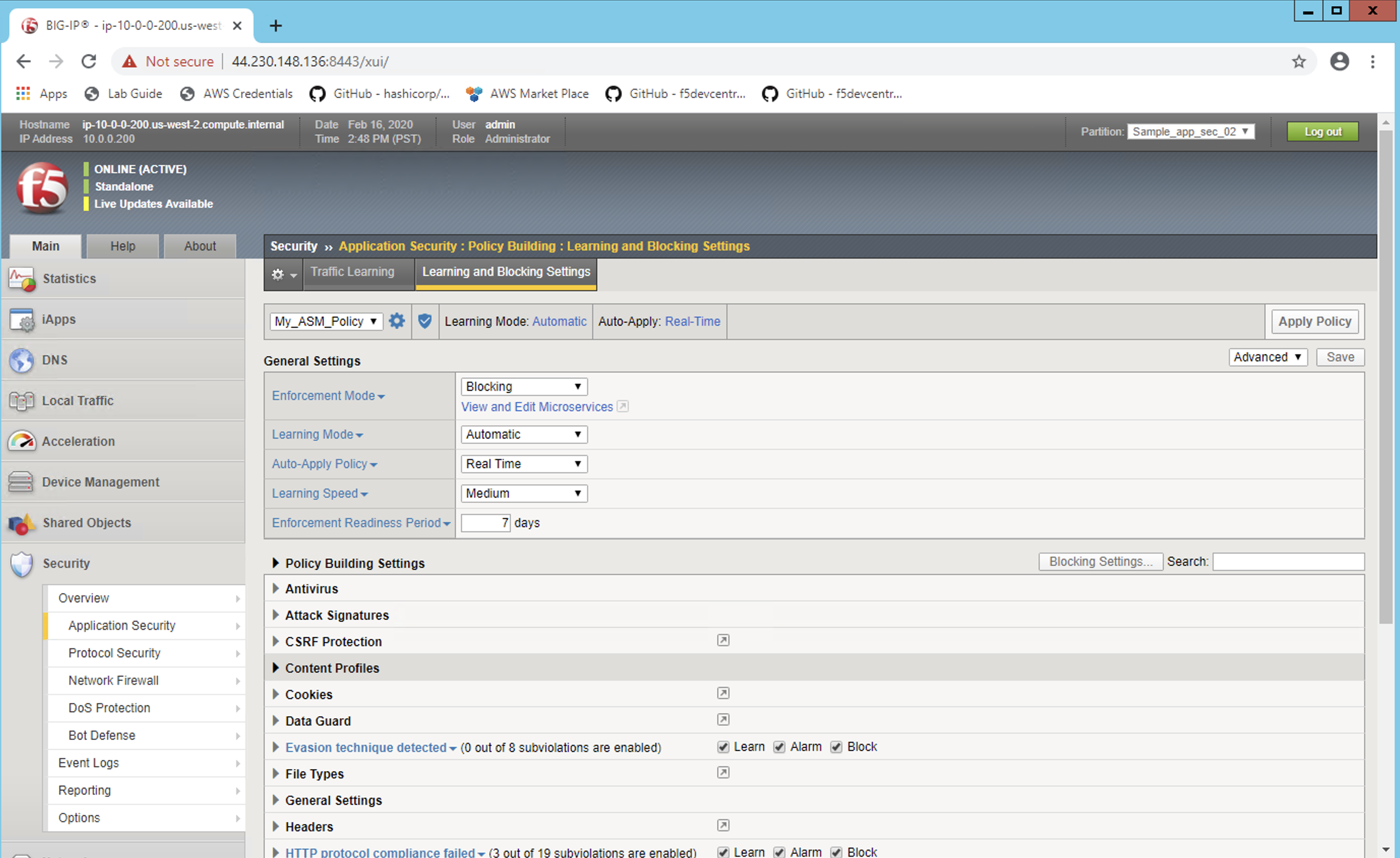The height and width of the screenshot is (858, 1400).
Task: Open Headers external link icon
Action: click(x=723, y=825)
